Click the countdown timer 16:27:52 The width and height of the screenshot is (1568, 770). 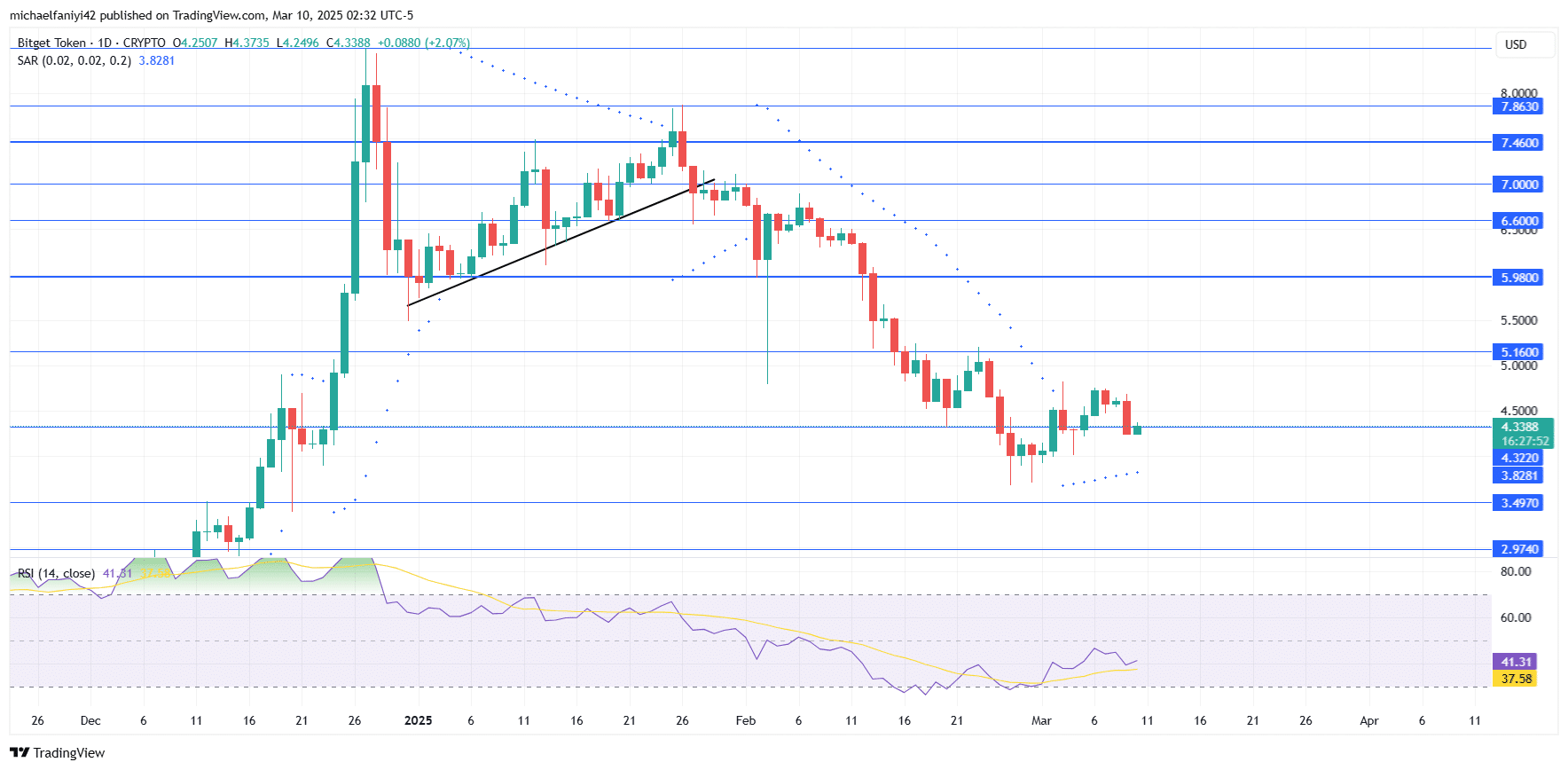click(1525, 441)
